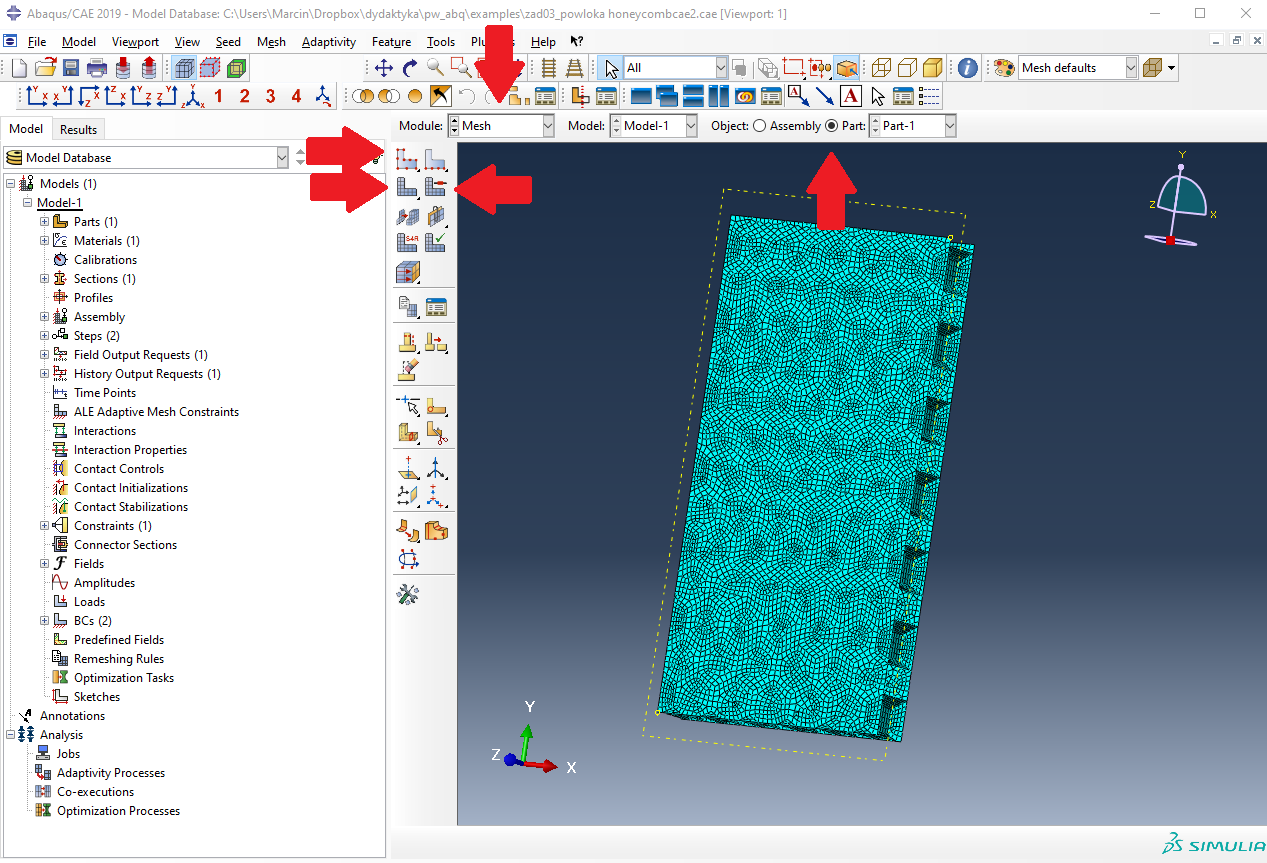This screenshot has height=863, width=1267.
Task: Click the Save Model Database floppy icon
Action: click(x=71, y=68)
